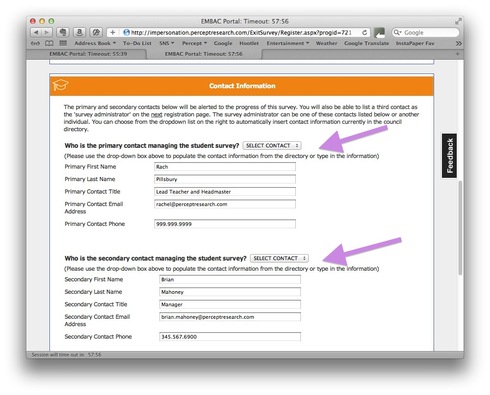The height and width of the screenshot is (395, 490).
Task: Expand SNS bookmark folder
Action: click(167, 43)
